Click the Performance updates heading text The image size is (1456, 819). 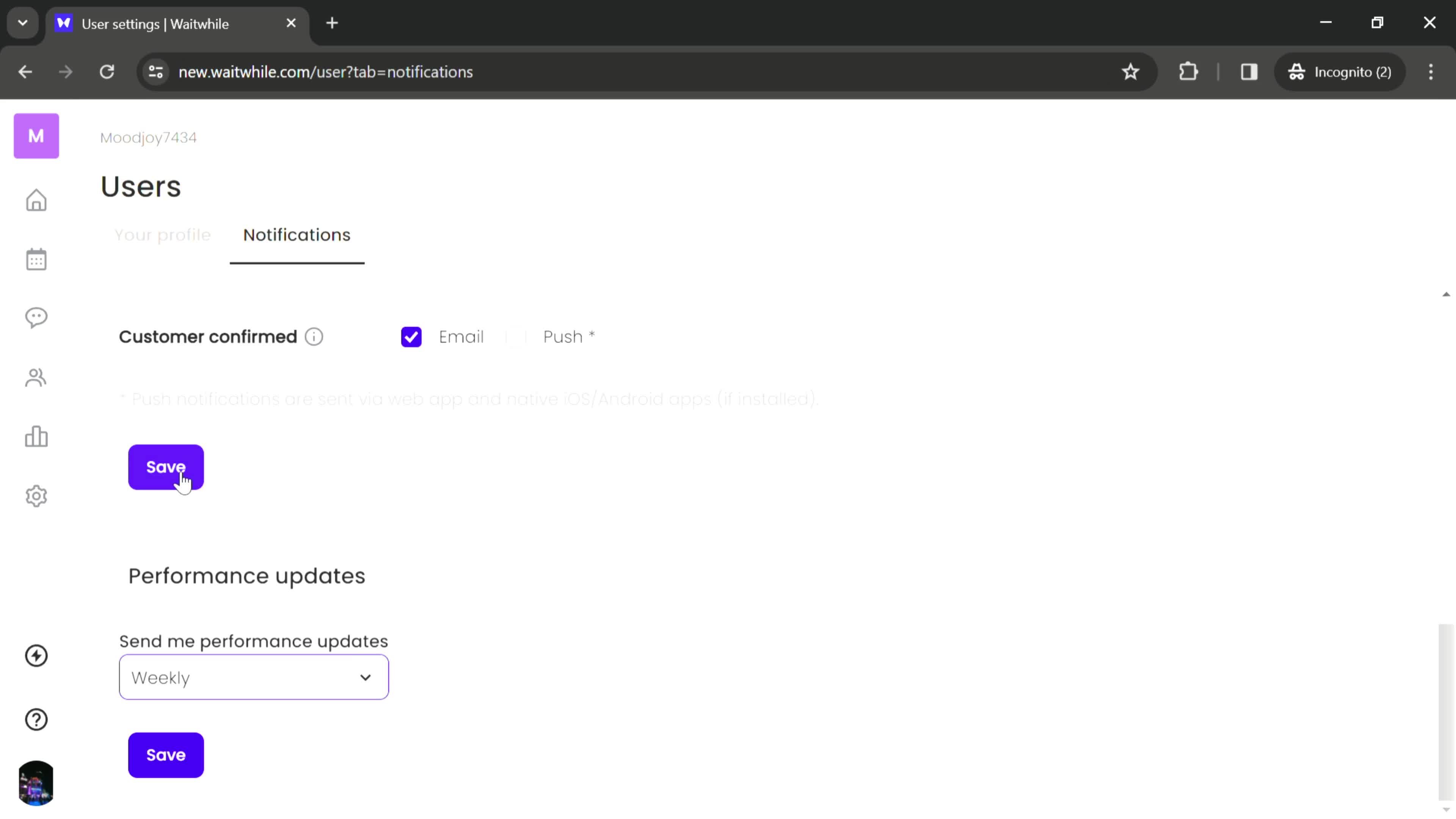pyautogui.click(x=246, y=576)
